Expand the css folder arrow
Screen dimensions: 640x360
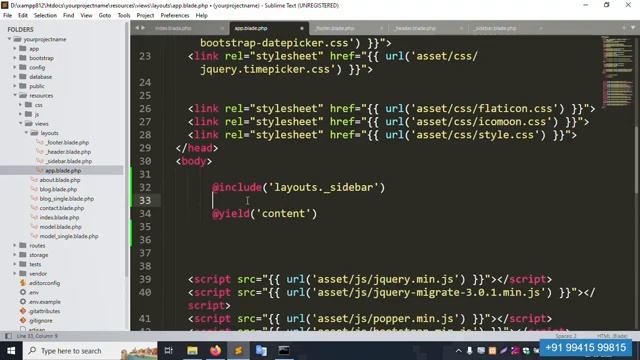[x=20, y=105]
